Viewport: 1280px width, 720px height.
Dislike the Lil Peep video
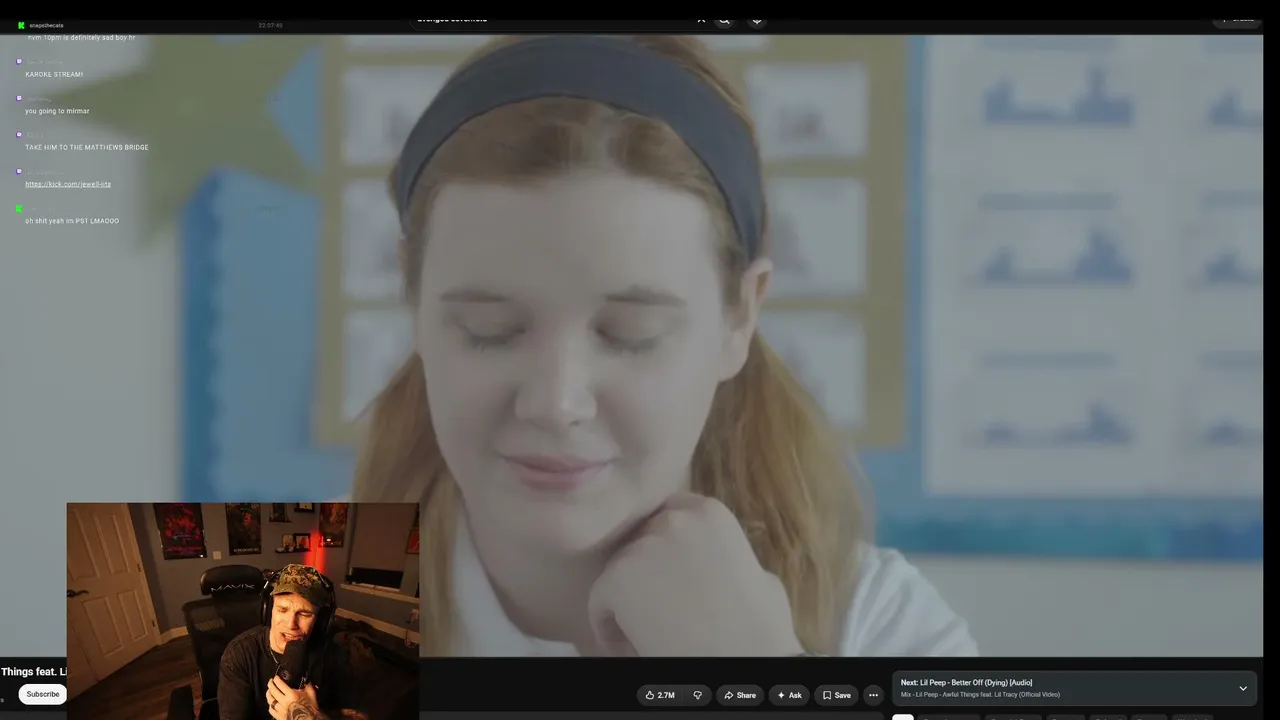(x=697, y=695)
